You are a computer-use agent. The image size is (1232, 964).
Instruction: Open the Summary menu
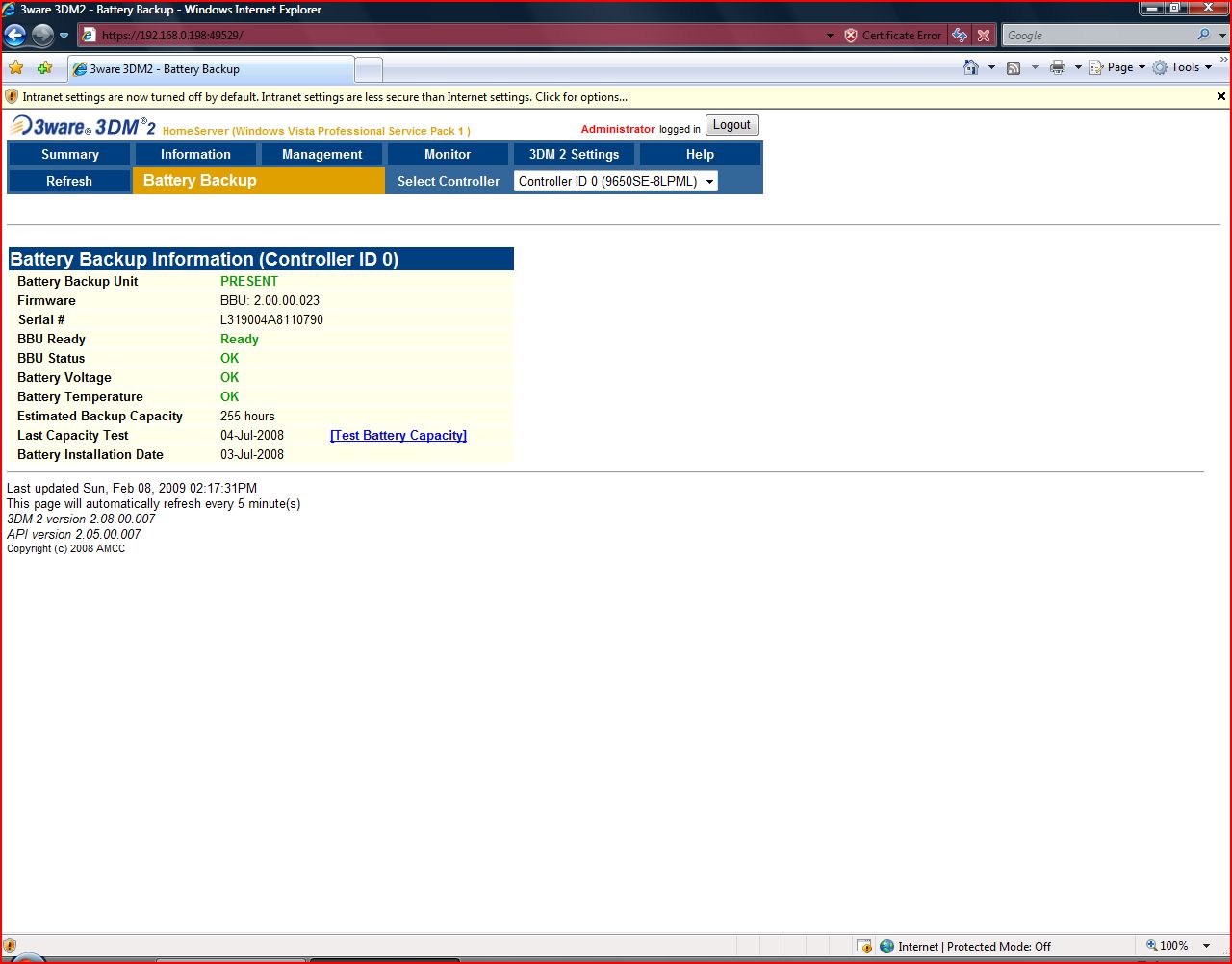click(x=70, y=154)
